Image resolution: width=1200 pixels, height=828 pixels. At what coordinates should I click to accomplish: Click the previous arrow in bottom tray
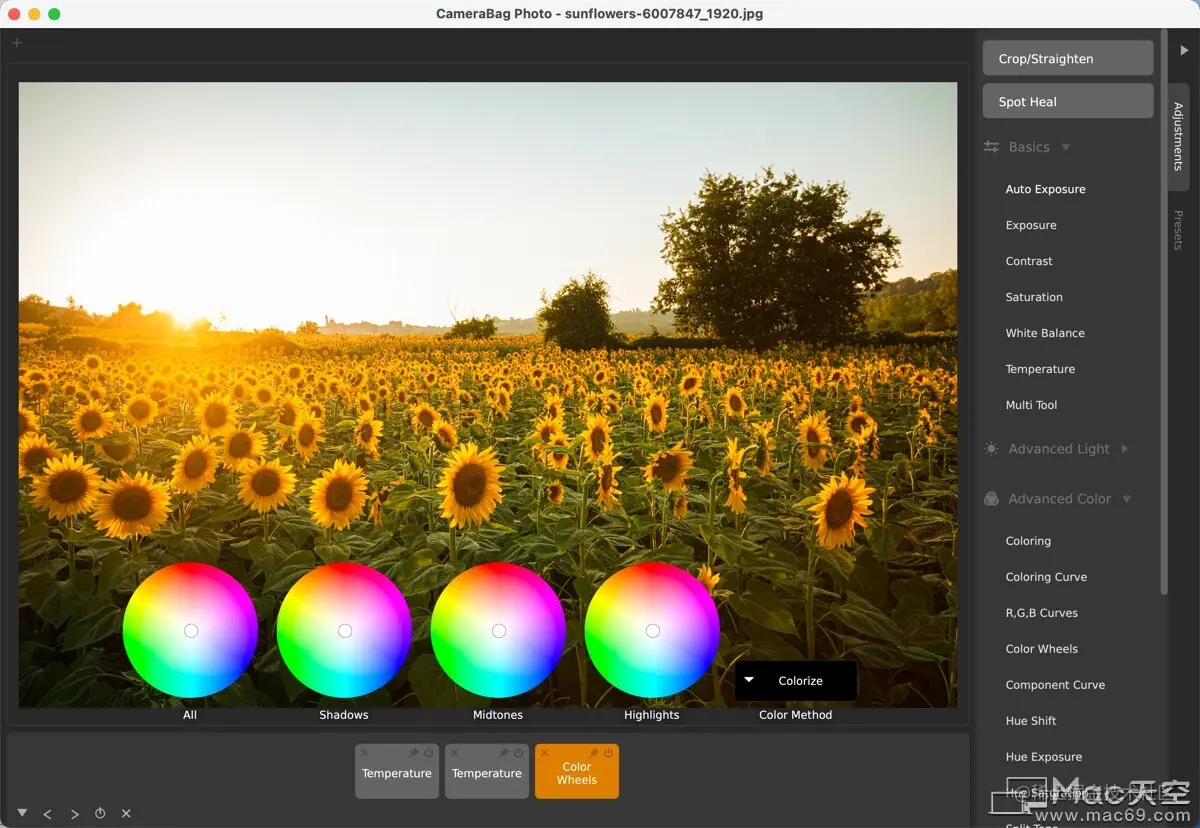tap(47, 814)
